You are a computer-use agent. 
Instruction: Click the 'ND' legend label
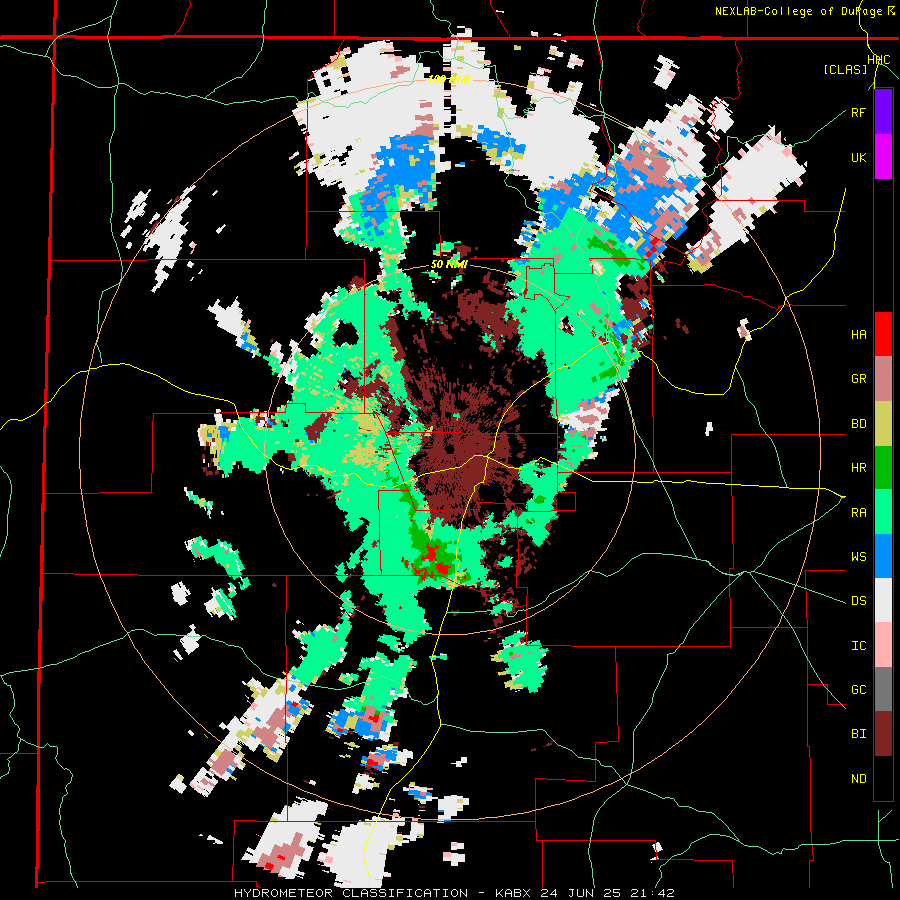[x=858, y=779]
